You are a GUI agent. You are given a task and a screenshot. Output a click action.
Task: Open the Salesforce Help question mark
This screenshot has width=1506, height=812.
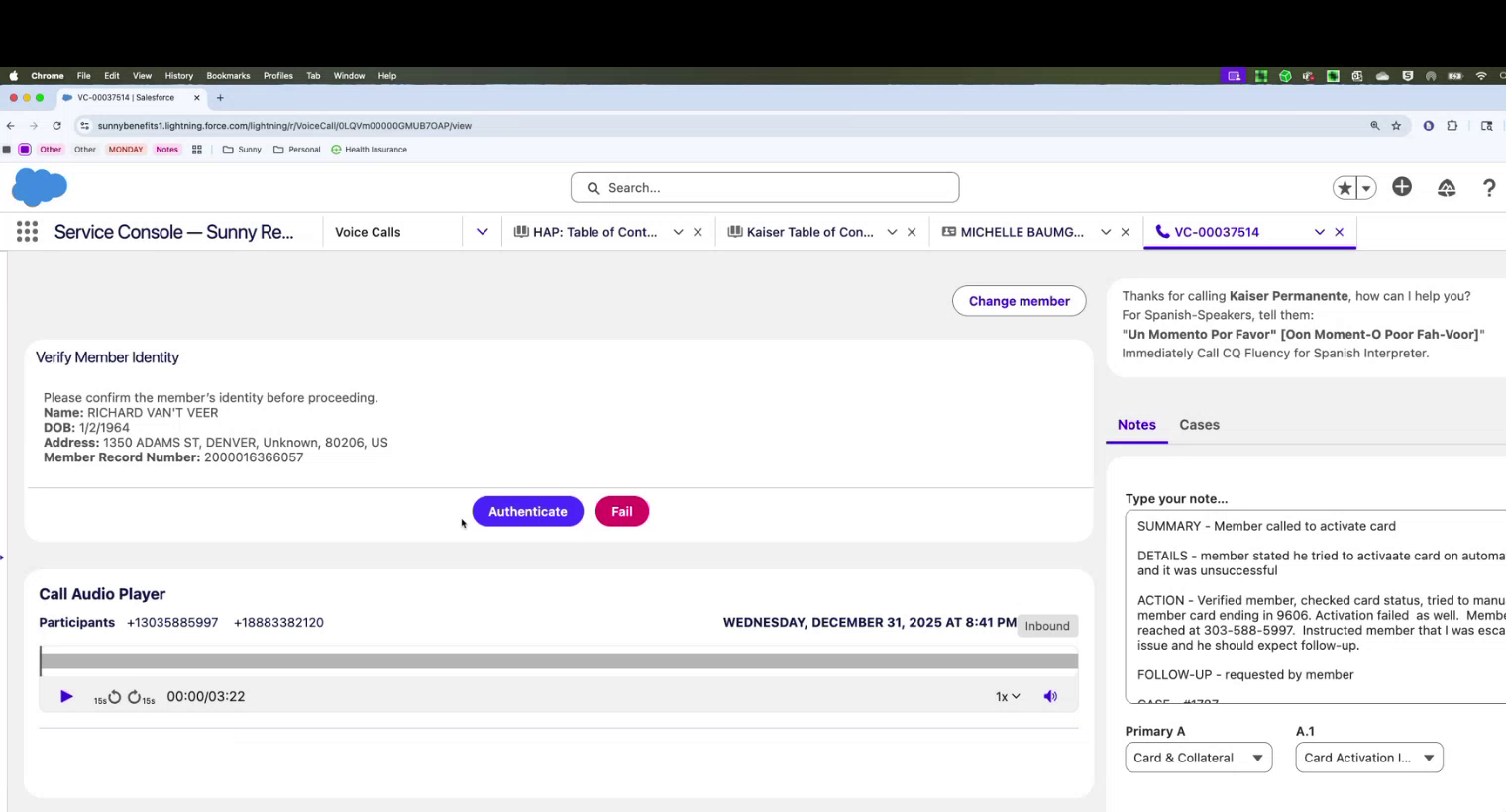click(1488, 188)
